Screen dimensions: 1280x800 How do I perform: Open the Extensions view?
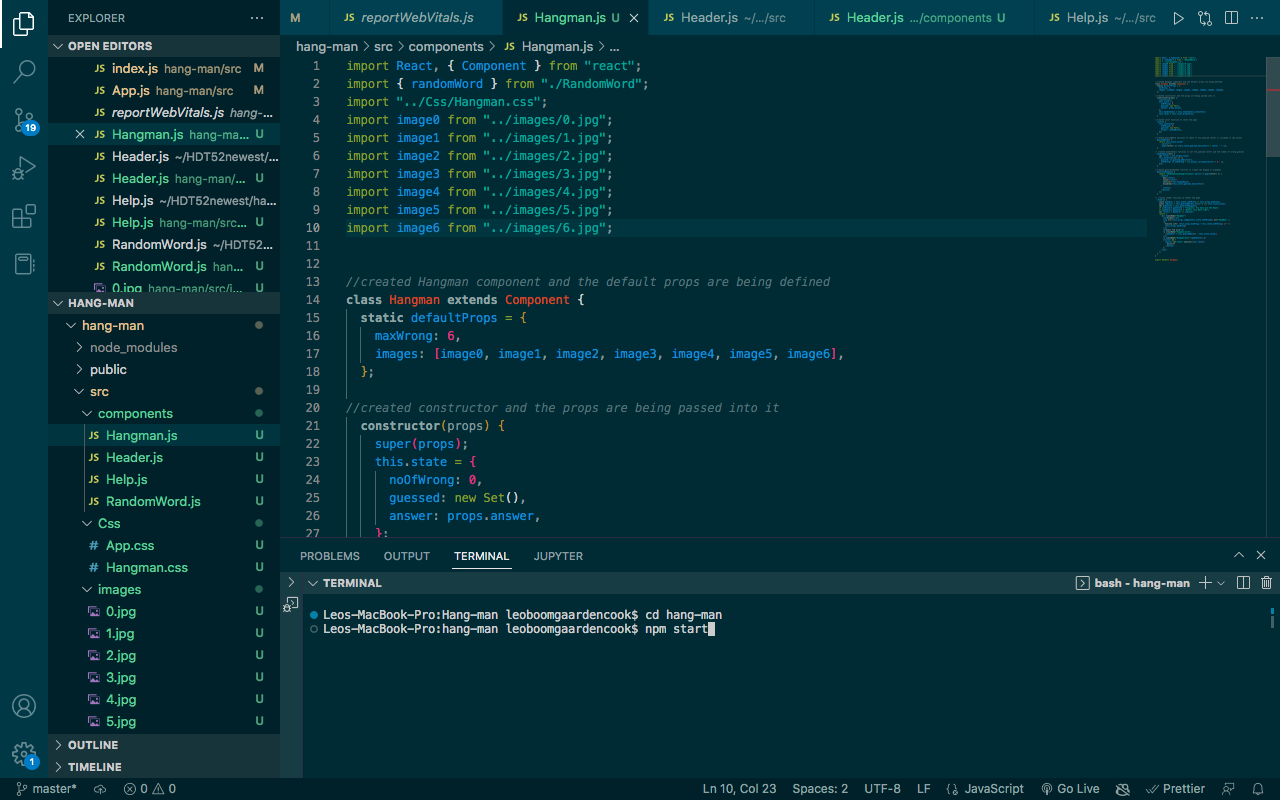pyautogui.click(x=24, y=216)
